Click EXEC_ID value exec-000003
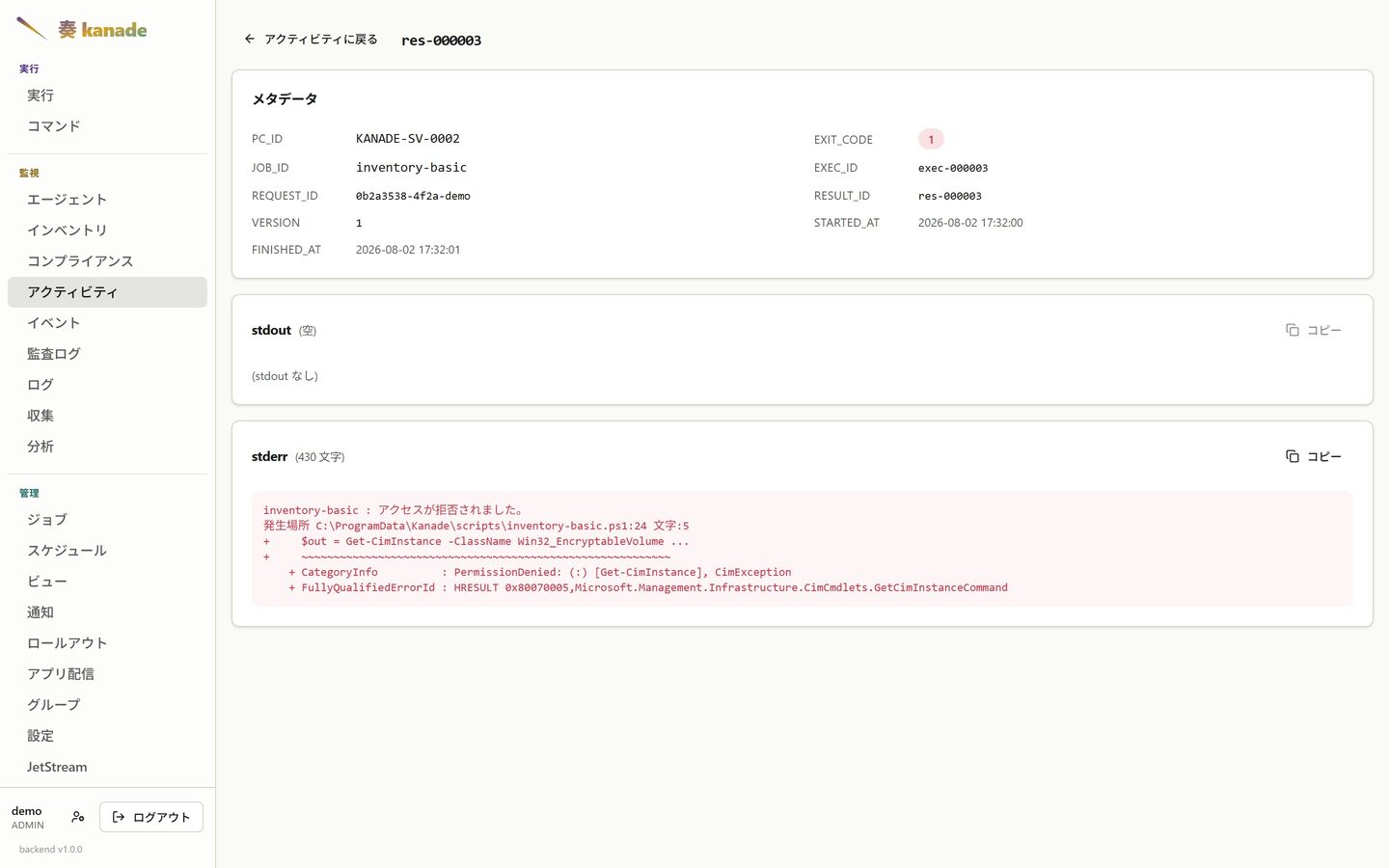This screenshot has height=868, width=1389. point(953,168)
